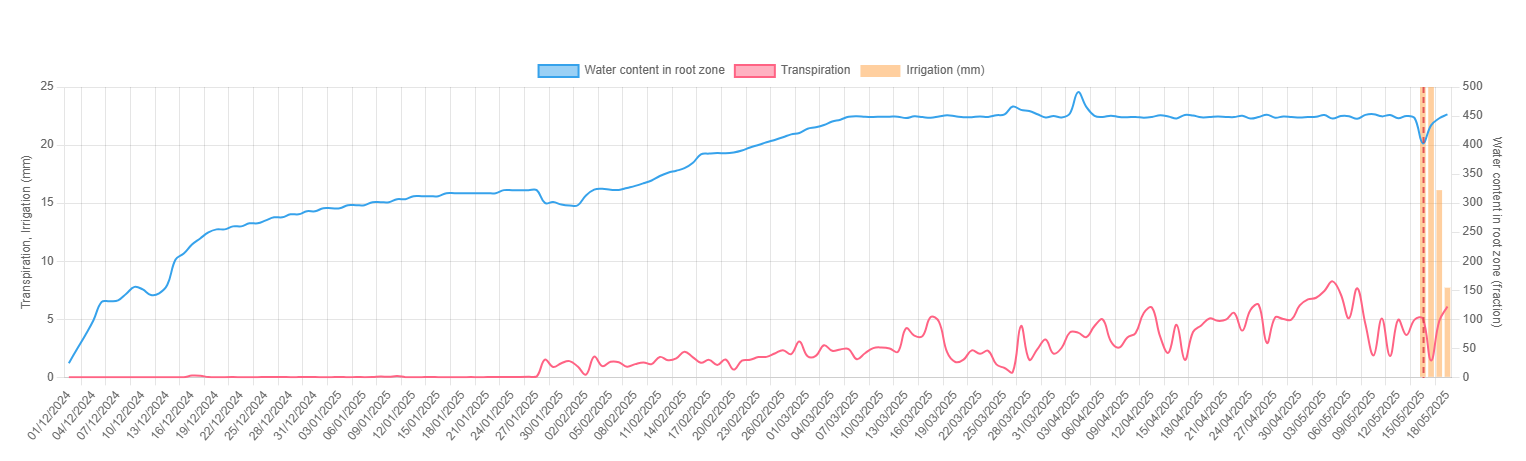Click the orange Irrigation legend swatch

point(879,71)
